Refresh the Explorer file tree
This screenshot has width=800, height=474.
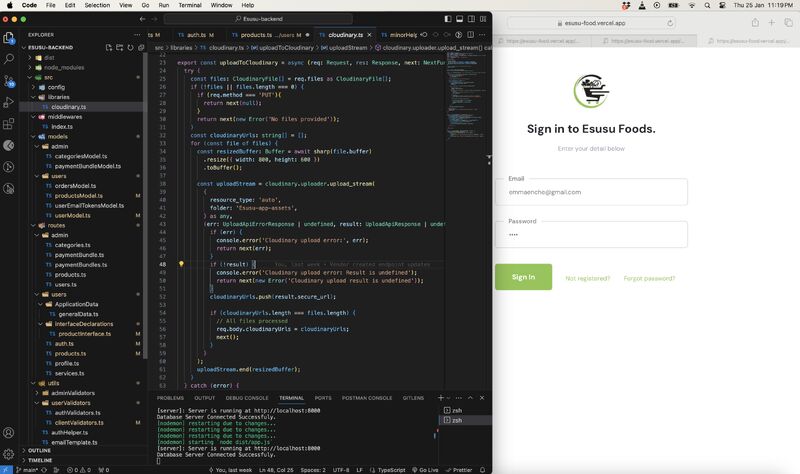(x=130, y=47)
